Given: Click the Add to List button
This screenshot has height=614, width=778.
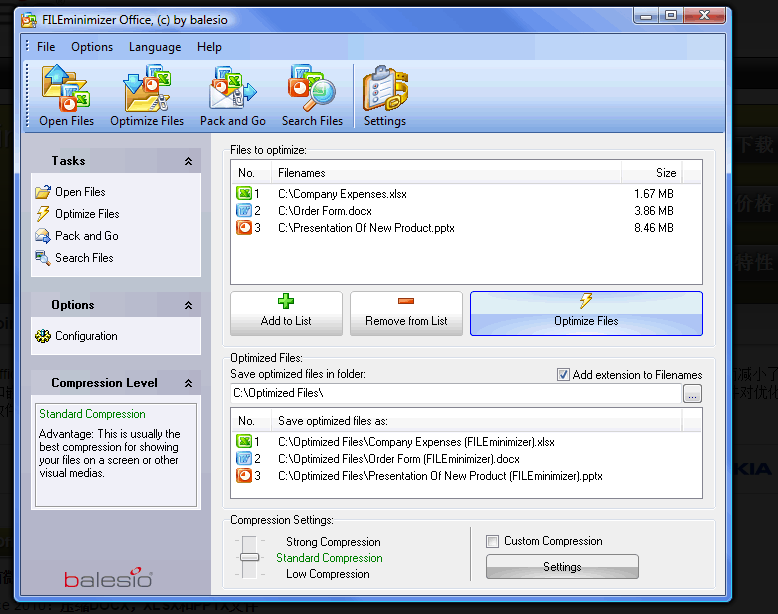Looking at the screenshot, I should point(286,313).
